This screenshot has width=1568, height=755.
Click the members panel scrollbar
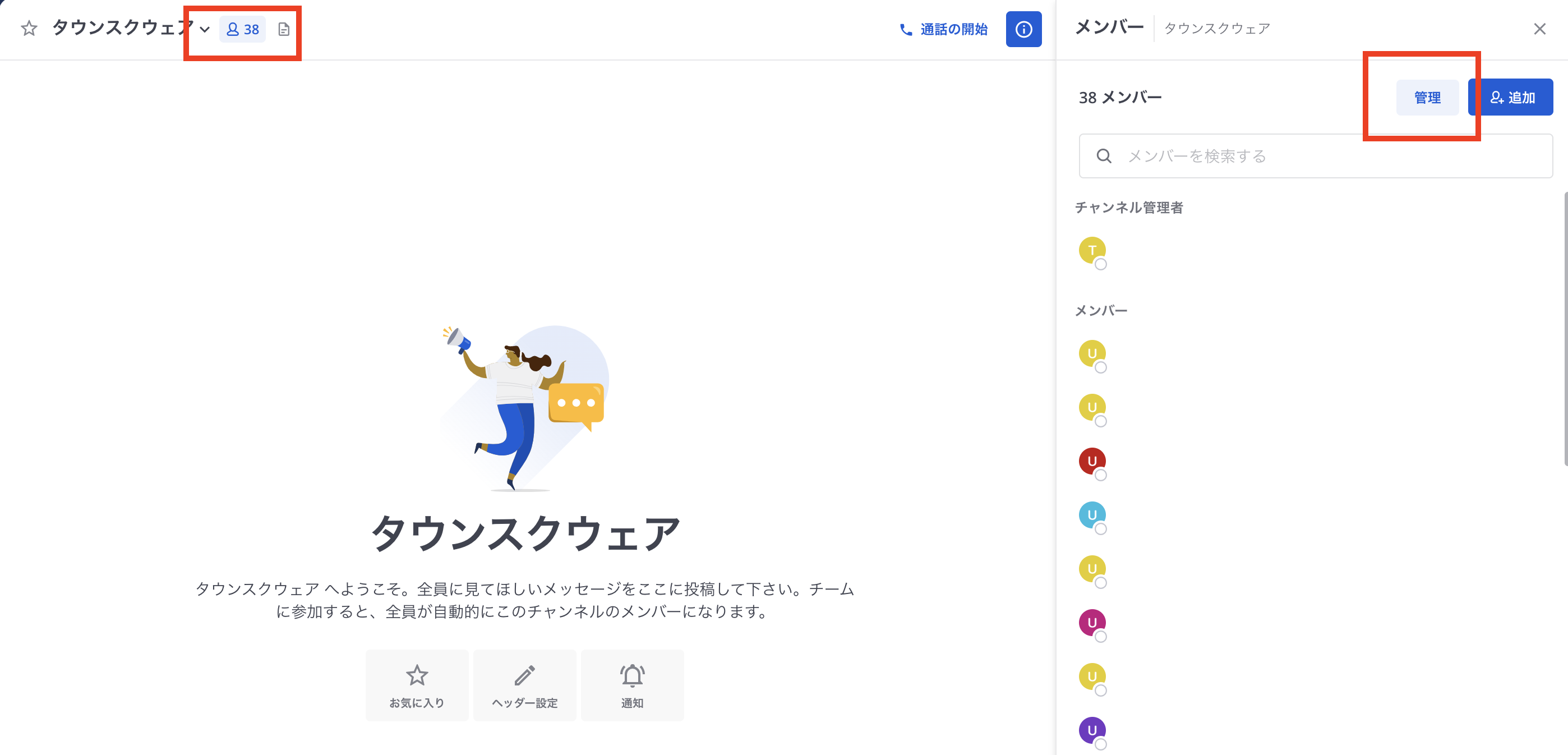1565,329
